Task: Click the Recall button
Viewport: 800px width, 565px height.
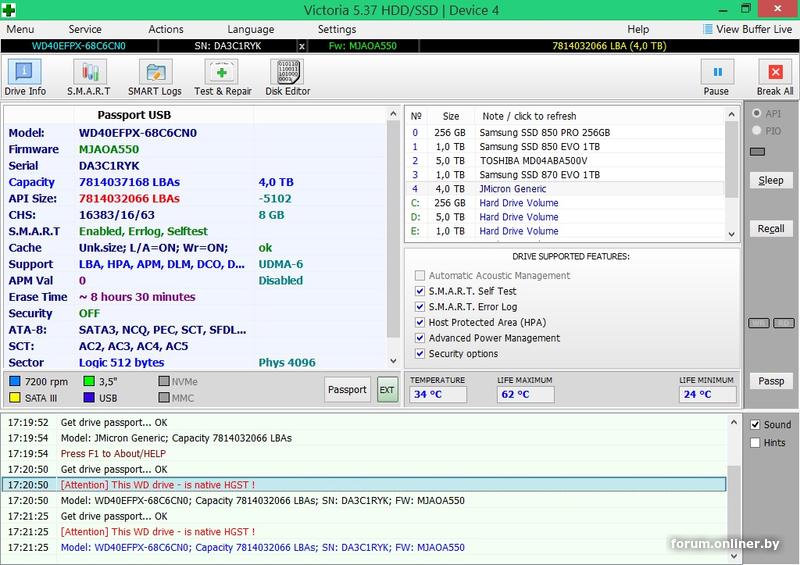Action: point(770,229)
